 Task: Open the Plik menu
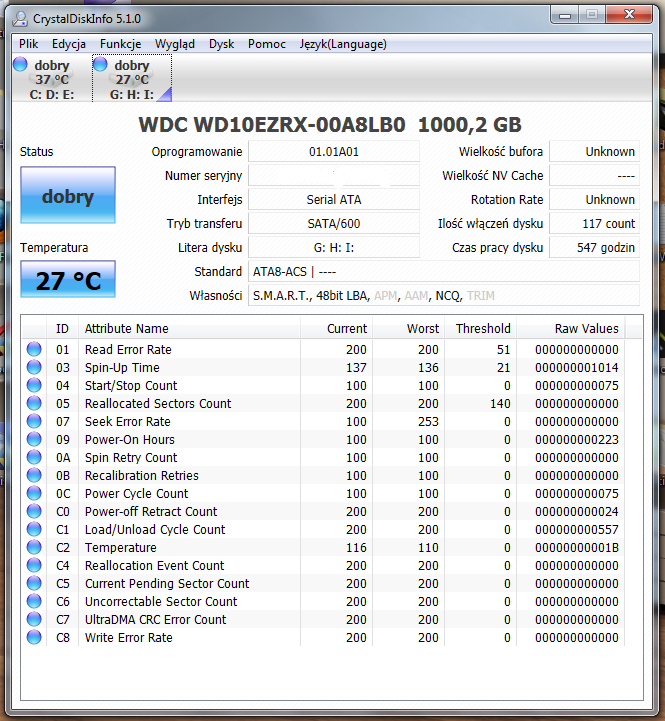tap(28, 44)
